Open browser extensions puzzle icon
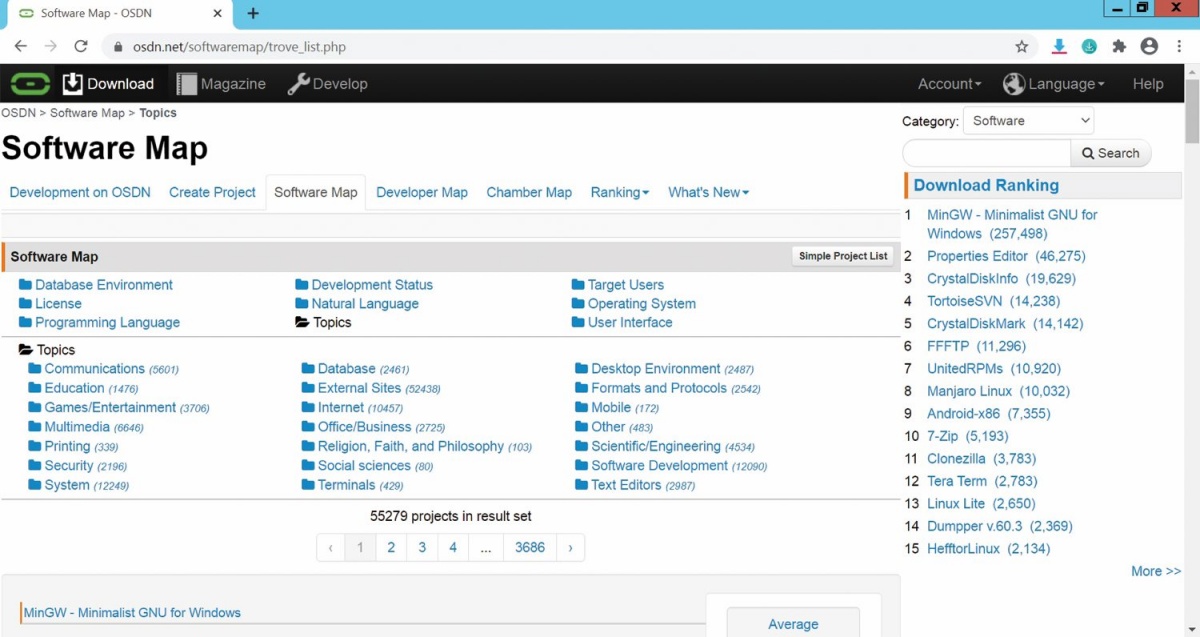Image resolution: width=1200 pixels, height=637 pixels. (1119, 46)
